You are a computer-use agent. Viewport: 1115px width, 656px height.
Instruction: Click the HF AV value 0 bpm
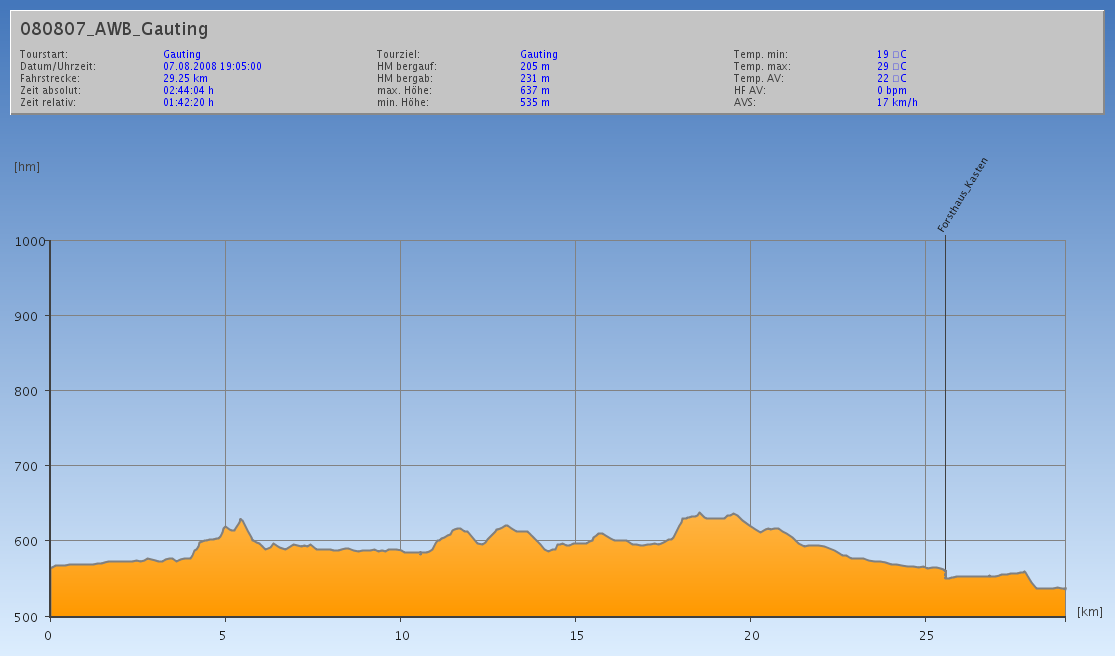[891, 90]
